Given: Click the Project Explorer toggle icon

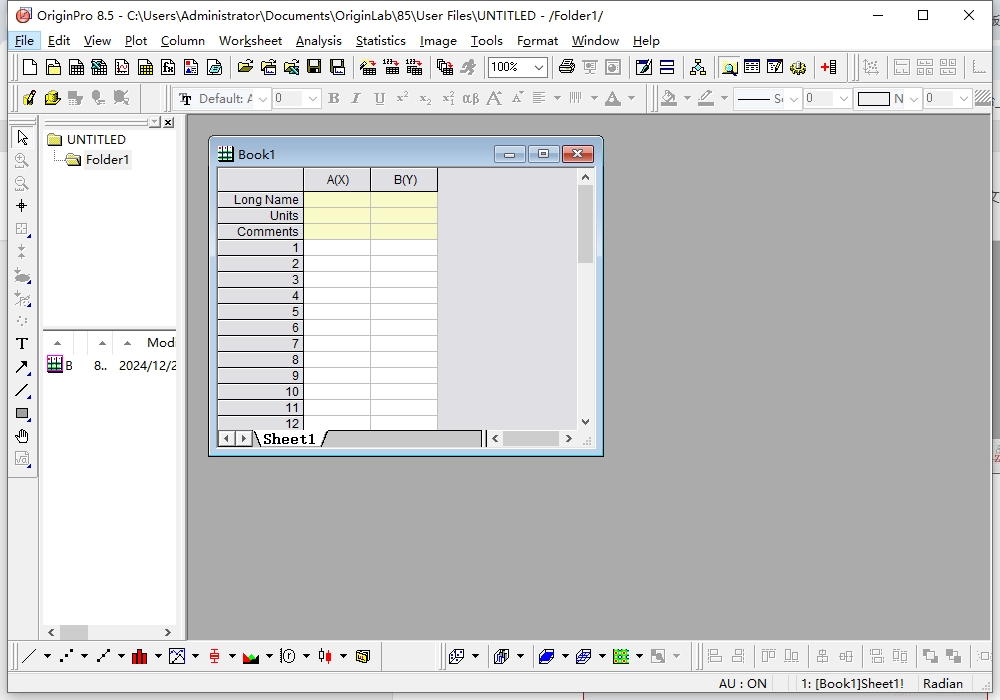Looking at the screenshot, I should pyautogui.click(x=729, y=67).
